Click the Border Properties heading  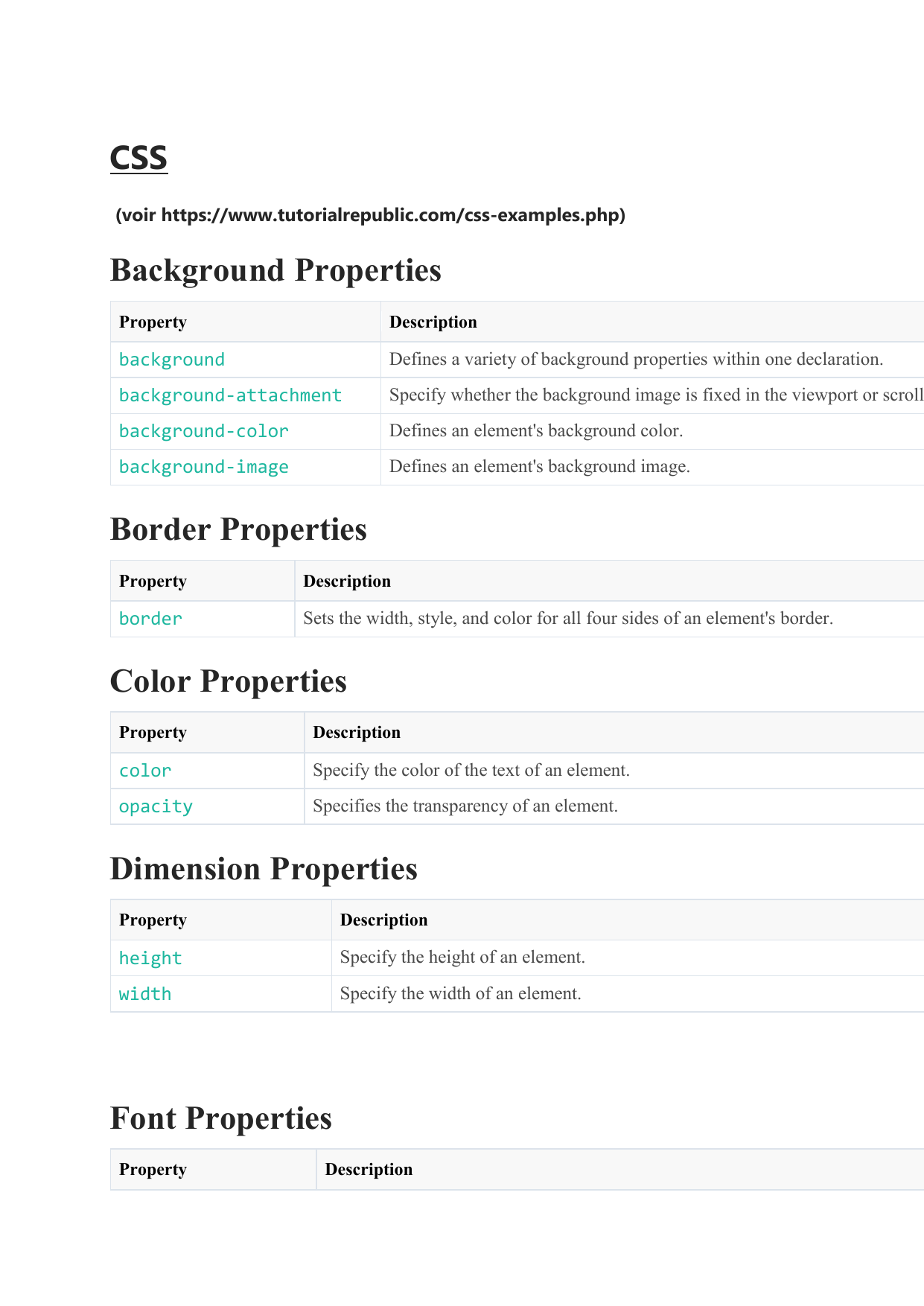pos(238,529)
